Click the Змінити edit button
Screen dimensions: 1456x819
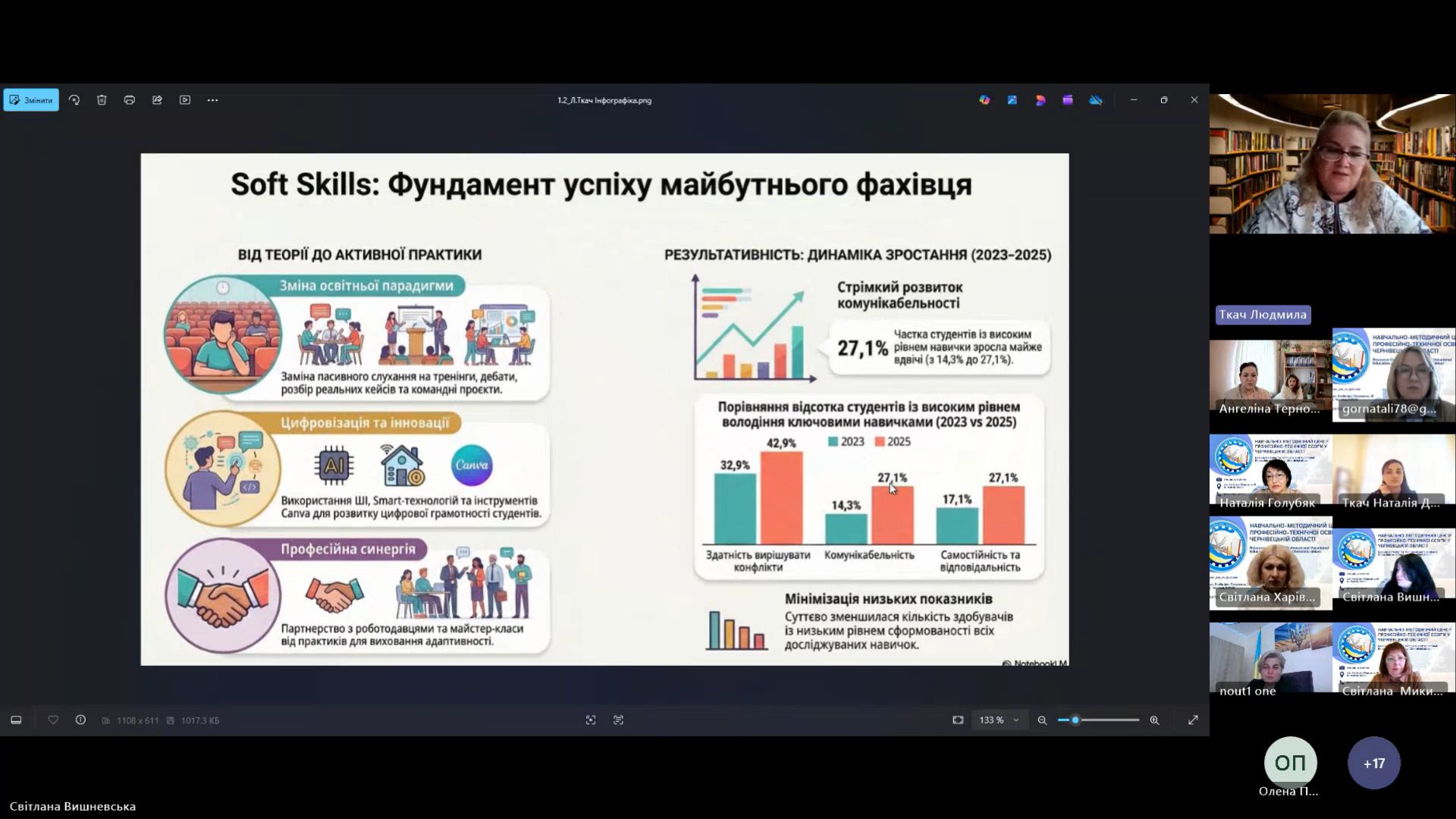tap(31, 100)
